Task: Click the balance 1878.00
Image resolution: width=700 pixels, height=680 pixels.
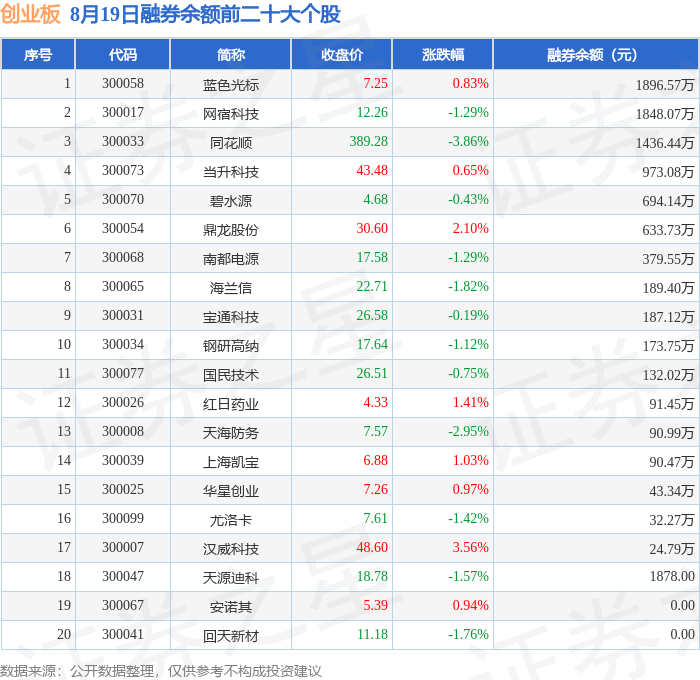Action: coord(672,577)
